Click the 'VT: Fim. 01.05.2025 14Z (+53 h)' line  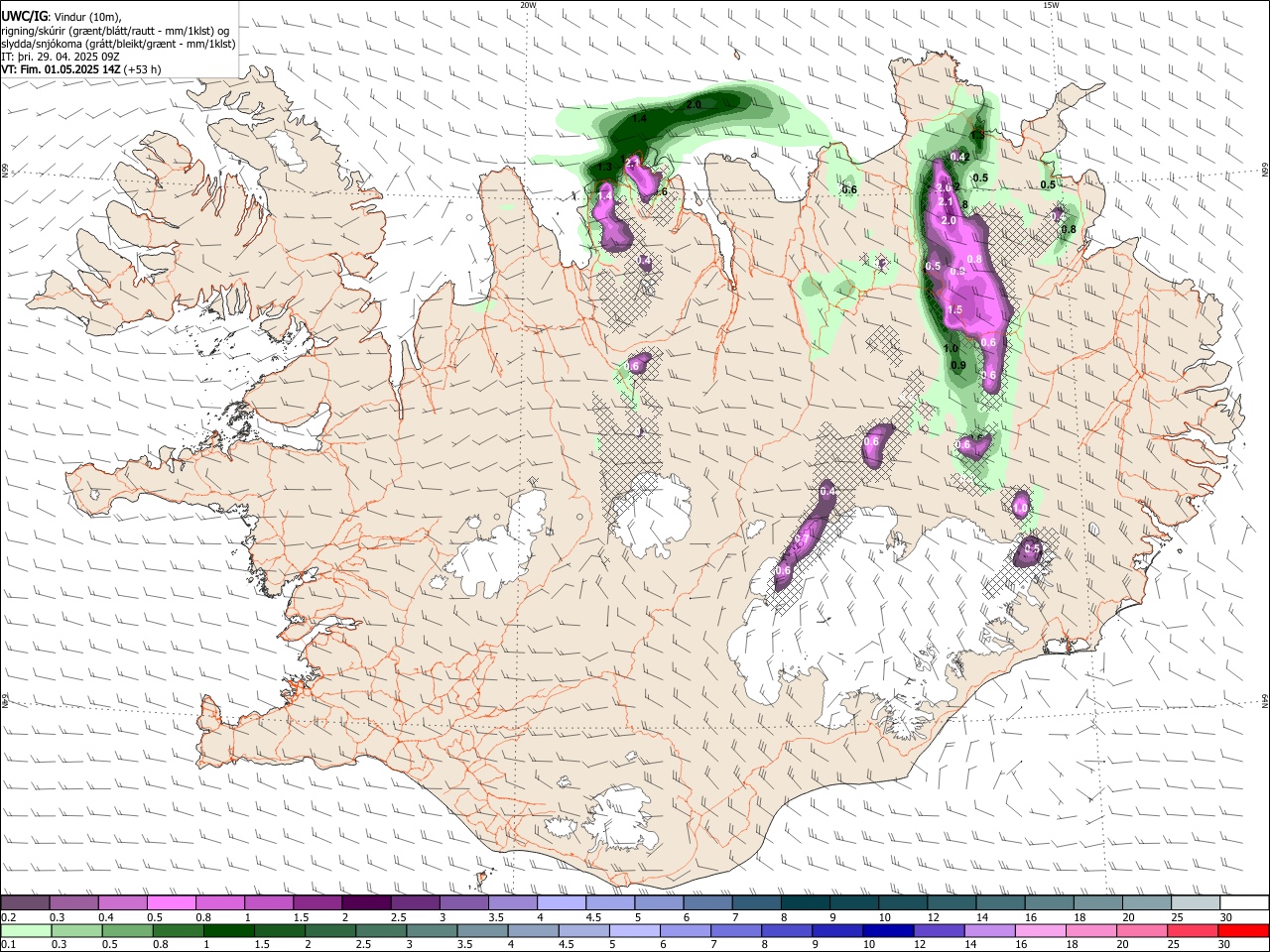(81, 69)
